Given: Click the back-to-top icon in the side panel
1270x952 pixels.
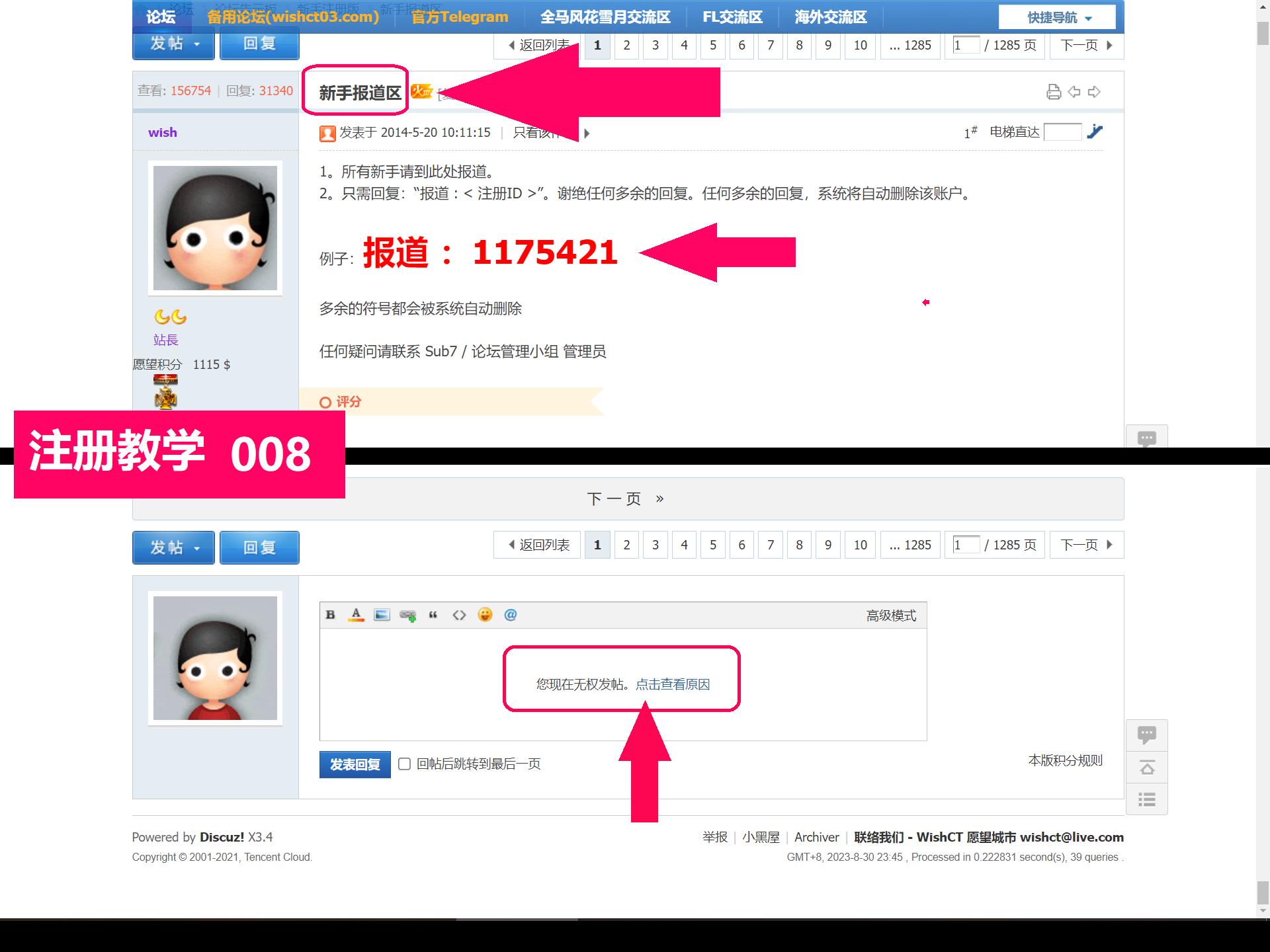Looking at the screenshot, I should tap(1147, 768).
